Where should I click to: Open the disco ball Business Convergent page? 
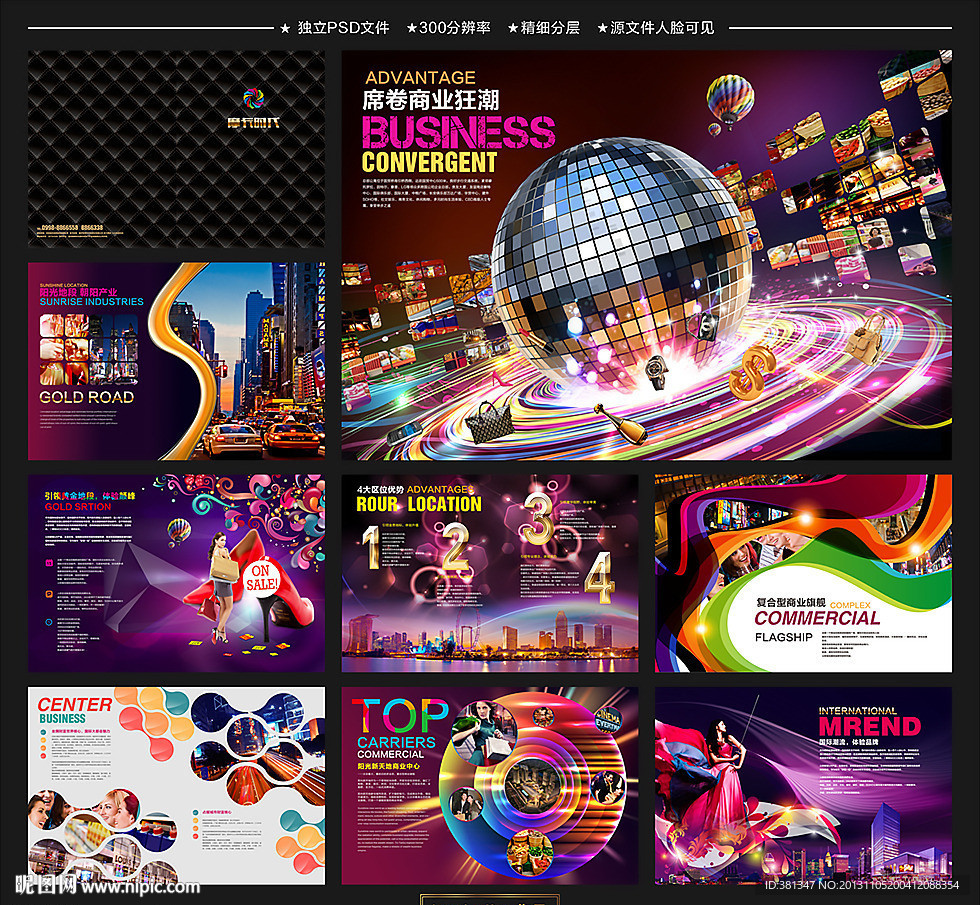coord(646,255)
